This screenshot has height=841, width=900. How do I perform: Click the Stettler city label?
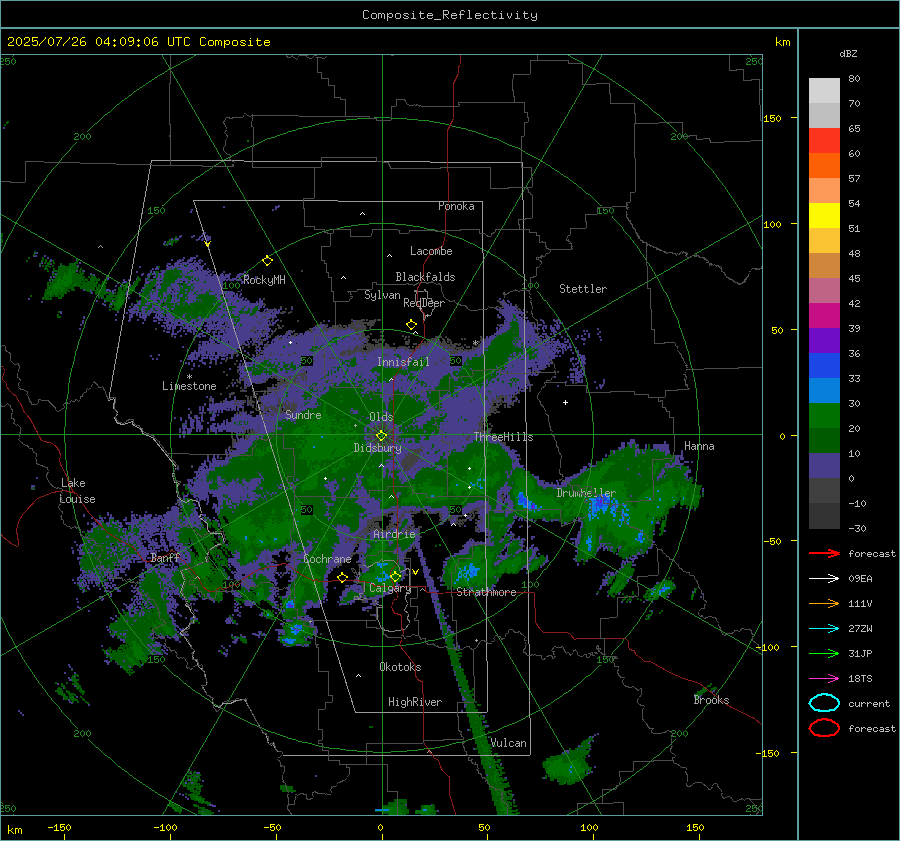point(583,289)
